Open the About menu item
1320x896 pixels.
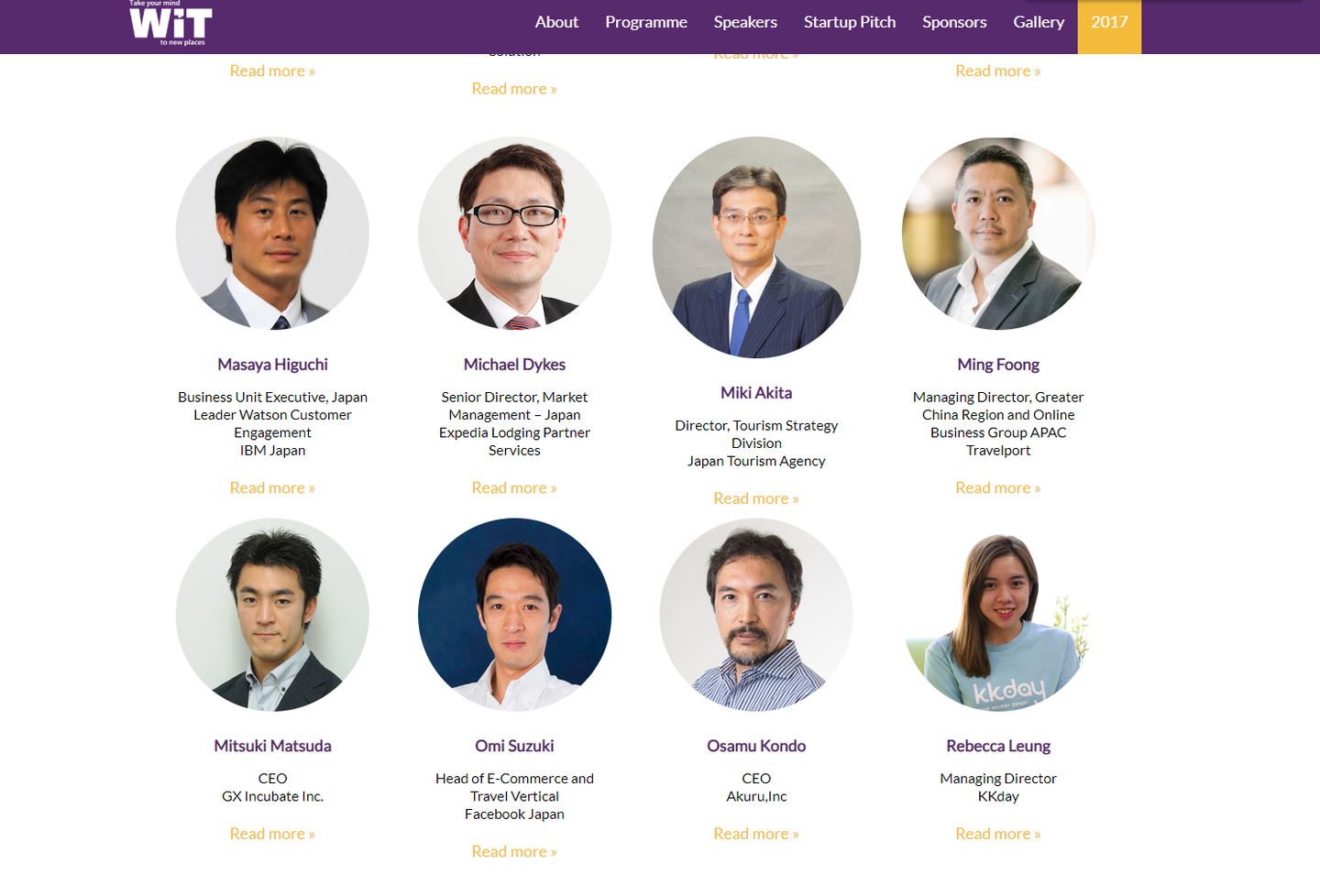[556, 22]
